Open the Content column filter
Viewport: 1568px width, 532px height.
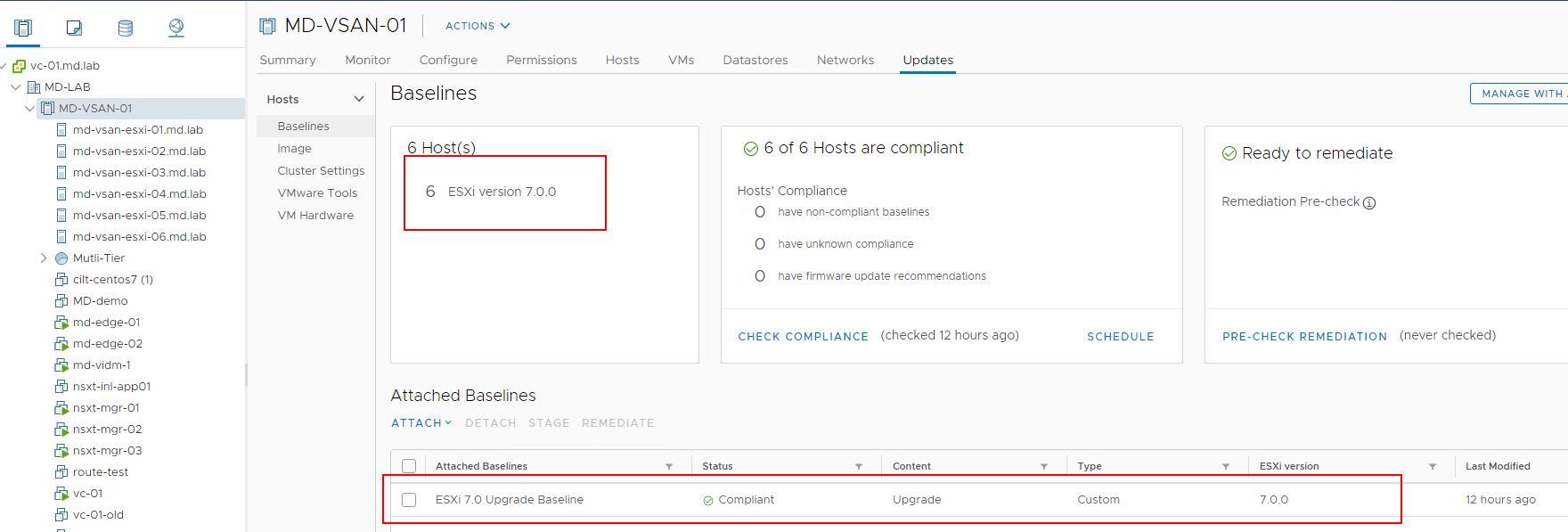pos(1044,467)
